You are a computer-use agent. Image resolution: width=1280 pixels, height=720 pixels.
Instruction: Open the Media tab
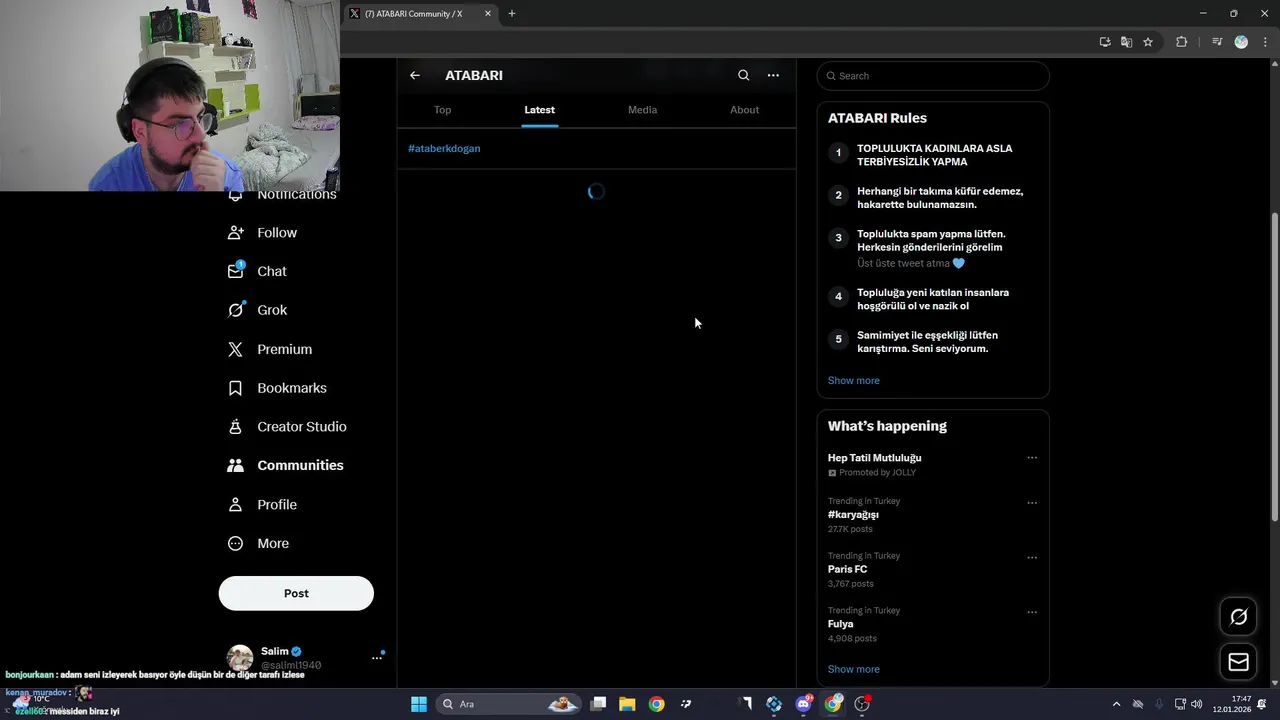click(x=642, y=110)
